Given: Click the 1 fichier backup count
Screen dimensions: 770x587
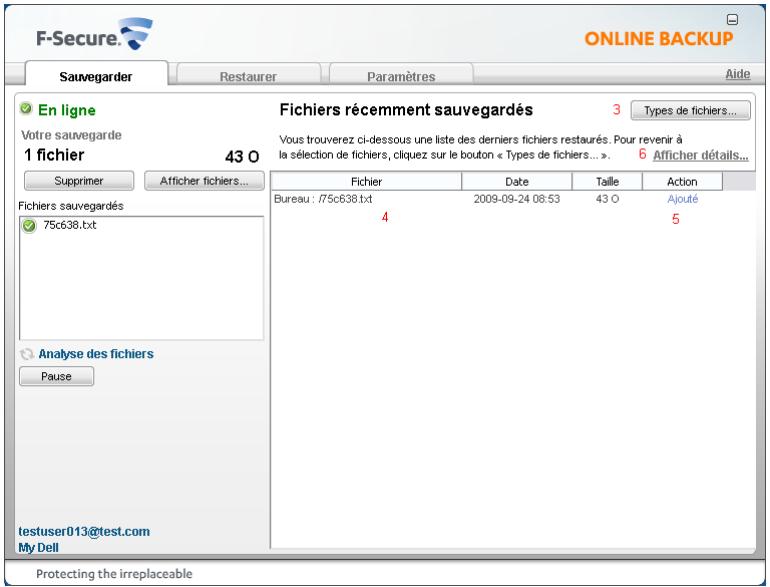Looking at the screenshot, I should pyautogui.click(x=54, y=155).
